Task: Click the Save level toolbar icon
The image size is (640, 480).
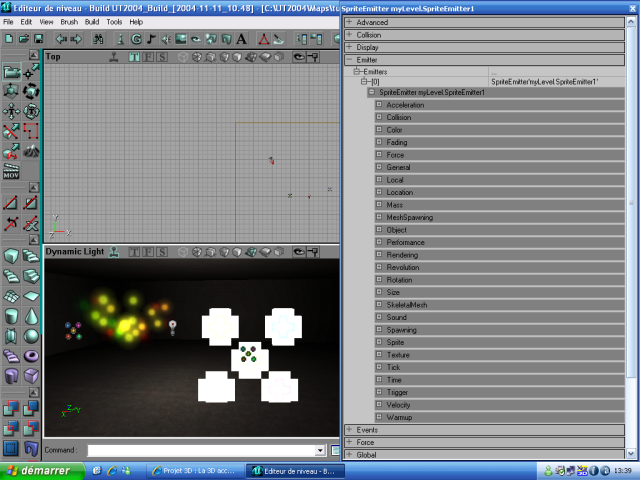Action: (38, 39)
